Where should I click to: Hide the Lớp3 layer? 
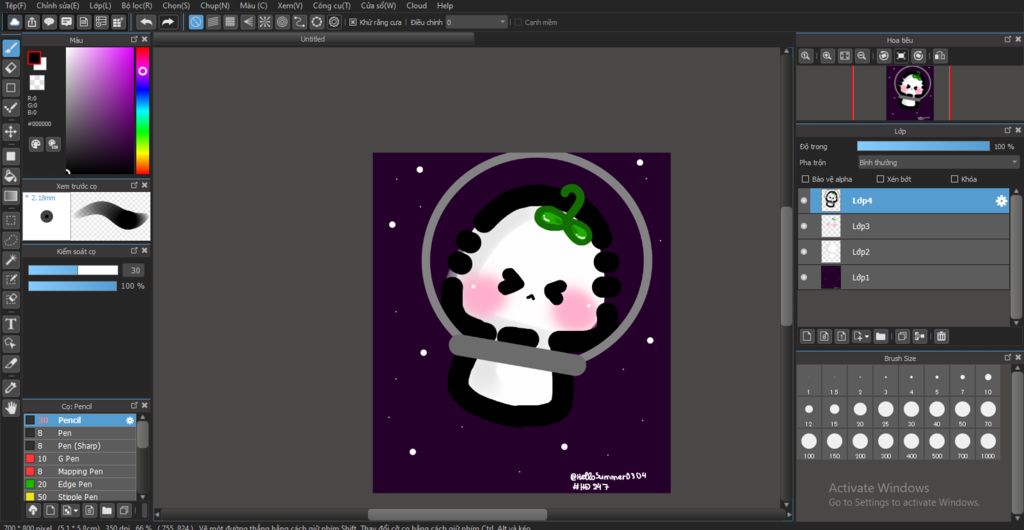(804, 226)
